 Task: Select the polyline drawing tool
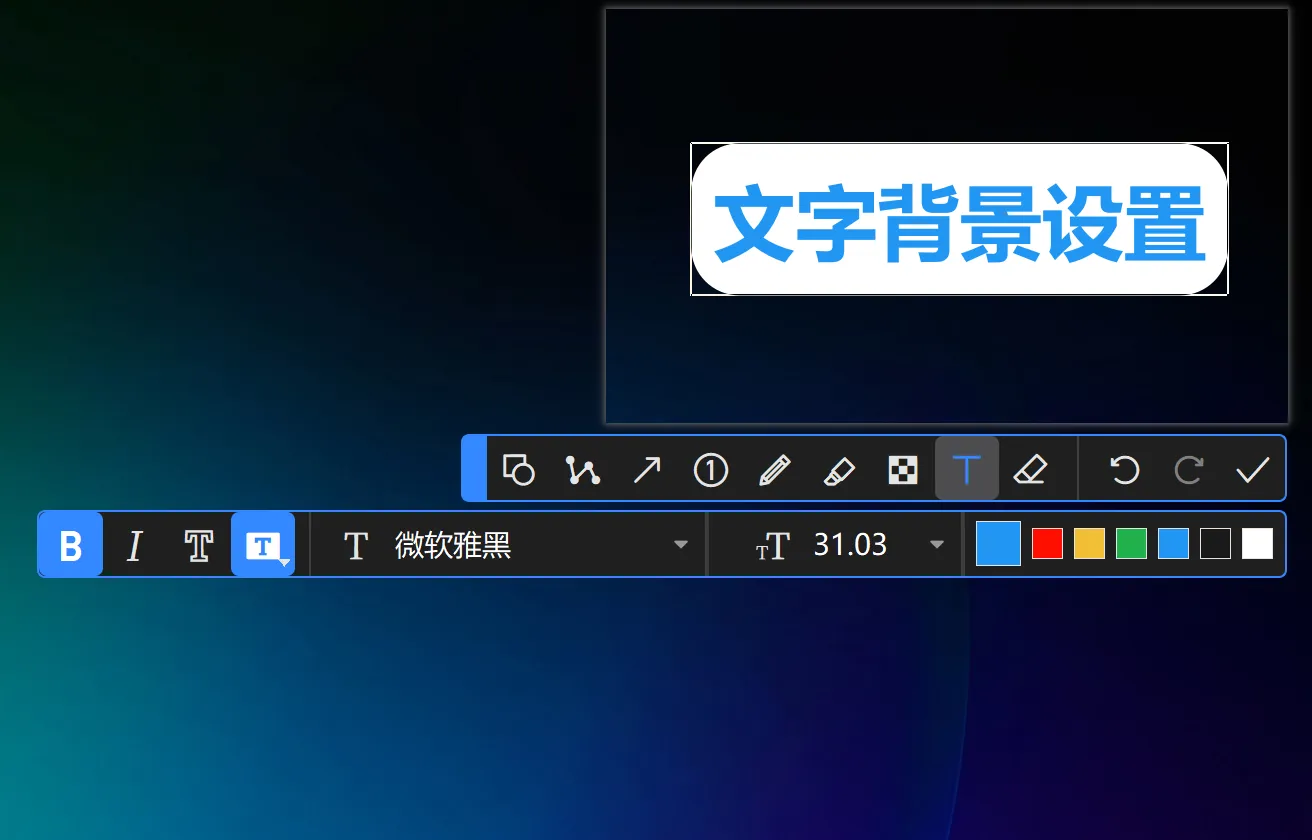coord(583,469)
